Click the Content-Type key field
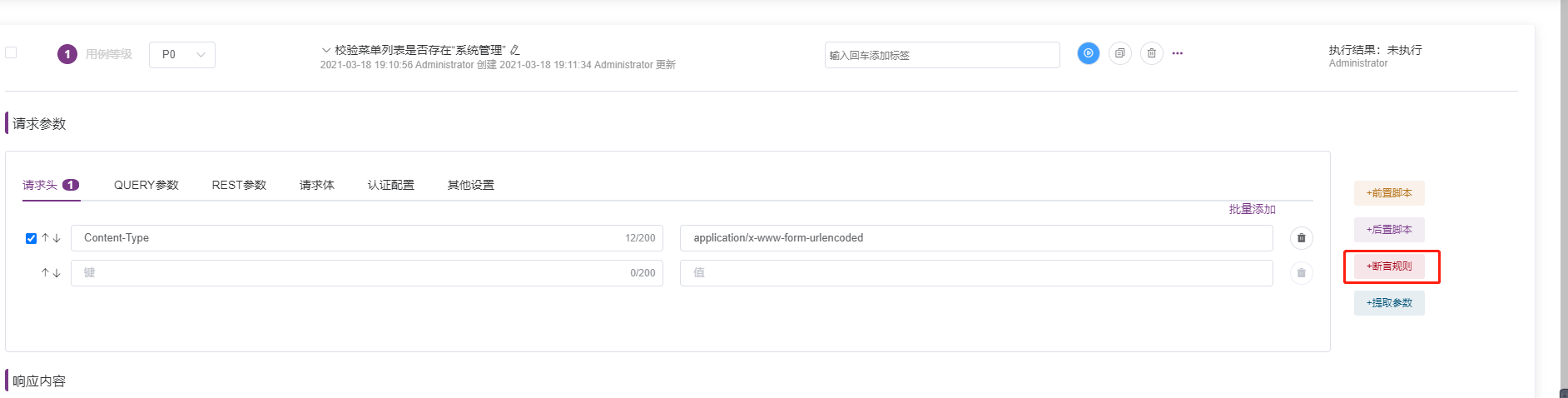1568x398 pixels. click(x=367, y=238)
